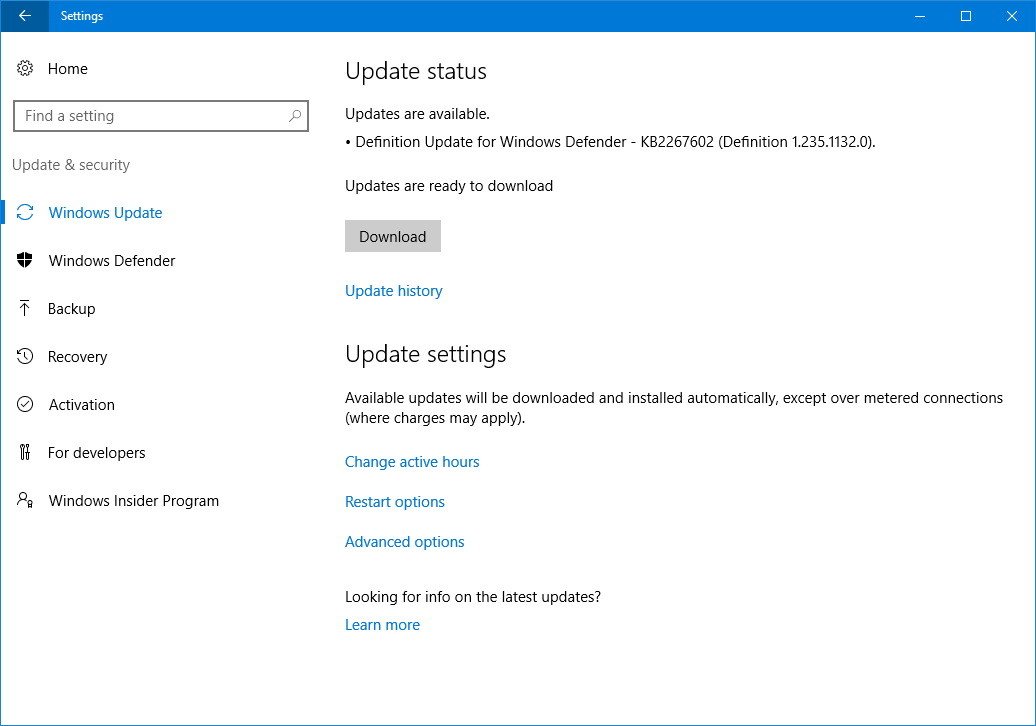
Task: Click Change active hours
Action: 412,461
